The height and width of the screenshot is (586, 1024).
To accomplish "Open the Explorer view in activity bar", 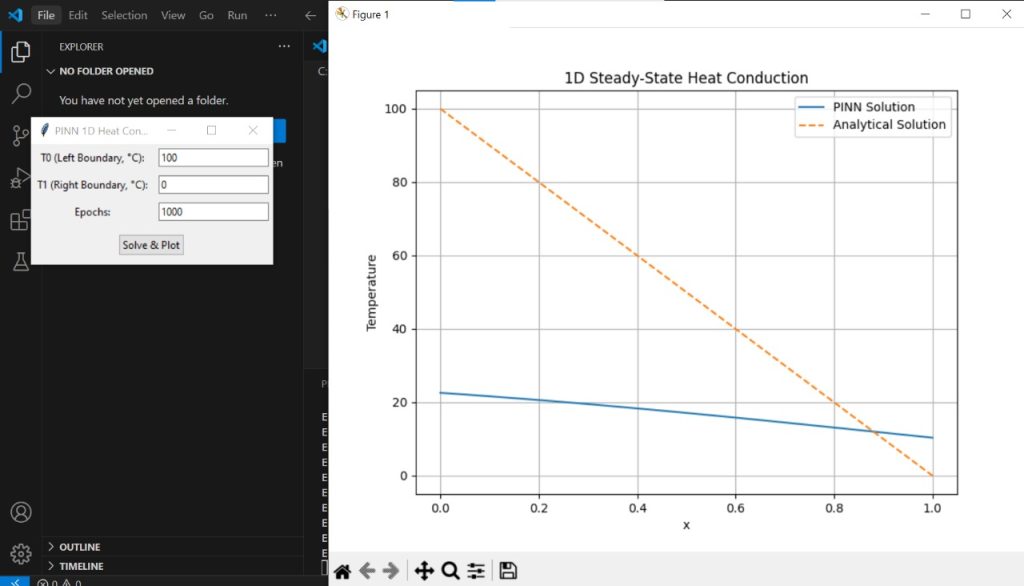I will tap(20, 53).
